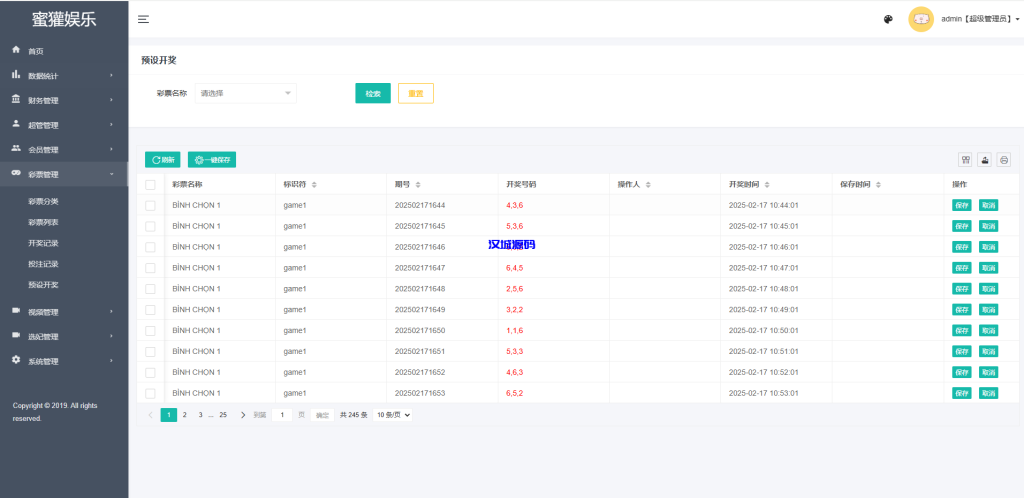1024x498 pixels.
Task: Click the column filter icon above table
Action: pos(965,160)
